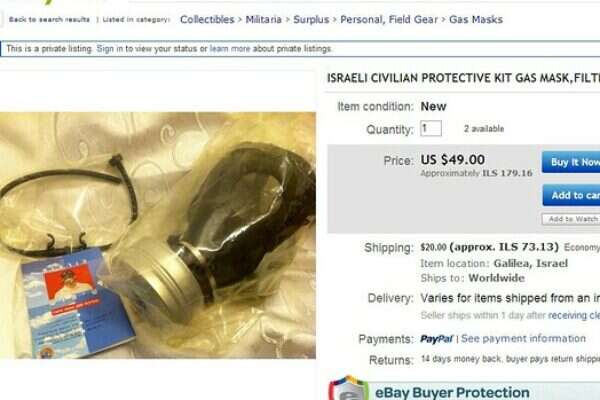Open the Gas Masks category link

coord(476,20)
